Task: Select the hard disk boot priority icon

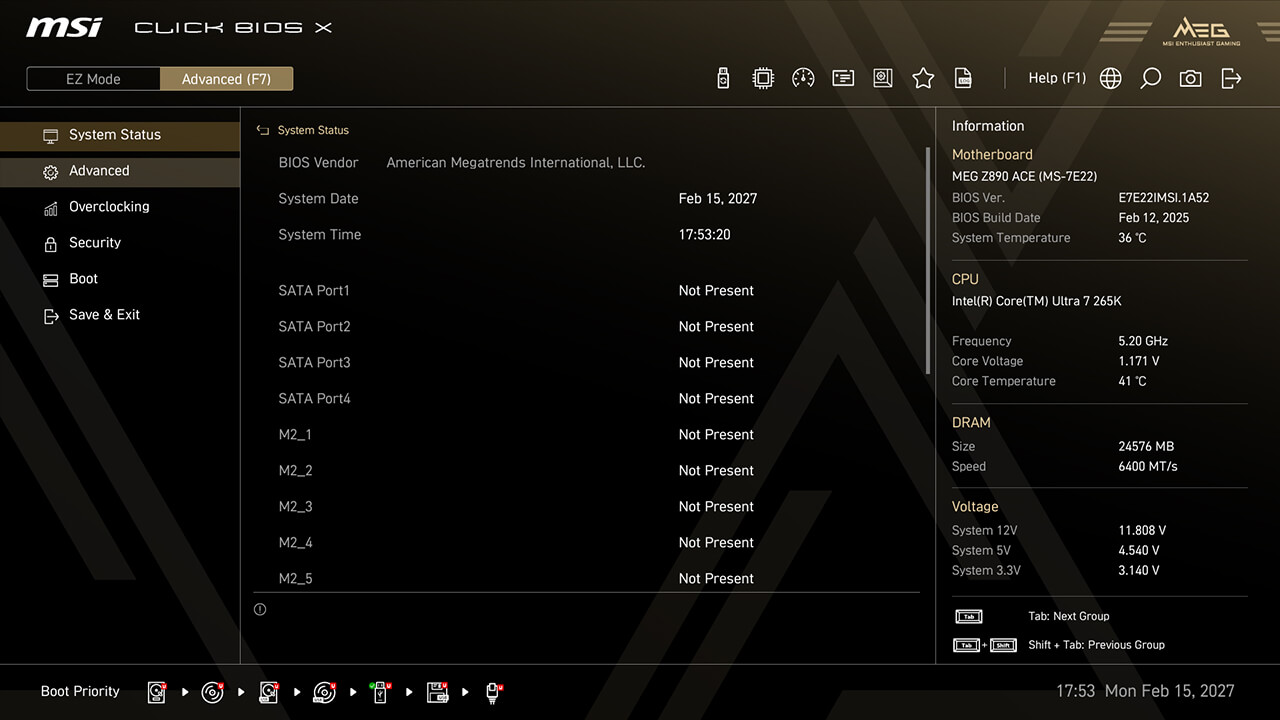Action: [x=158, y=692]
